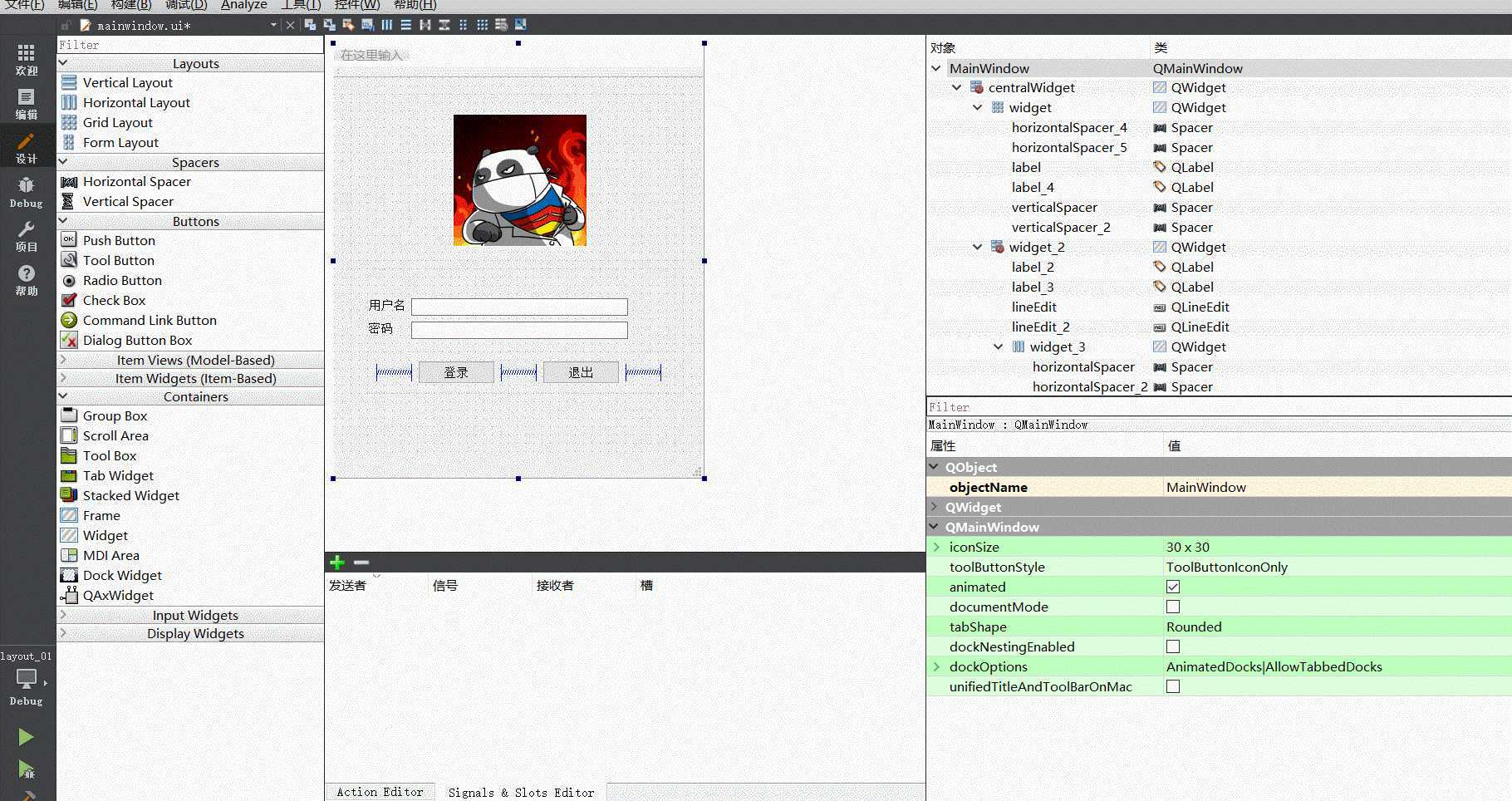
Task: Expand the Display Widgets category
Action: pyautogui.click(x=63, y=633)
